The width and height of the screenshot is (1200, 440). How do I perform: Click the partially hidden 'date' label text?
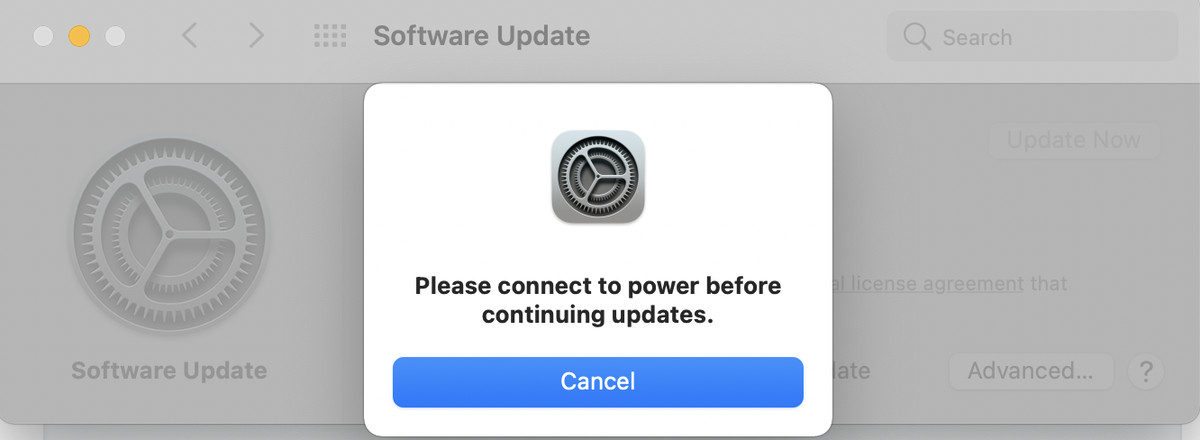click(851, 371)
